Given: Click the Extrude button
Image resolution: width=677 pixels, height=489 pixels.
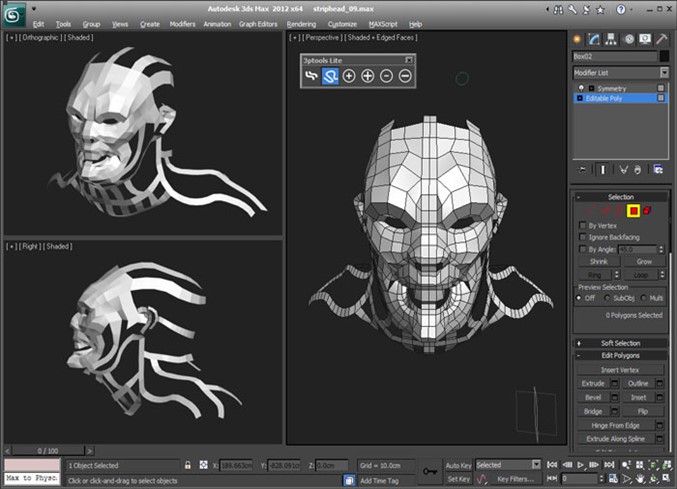Looking at the screenshot, I should point(593,383).
